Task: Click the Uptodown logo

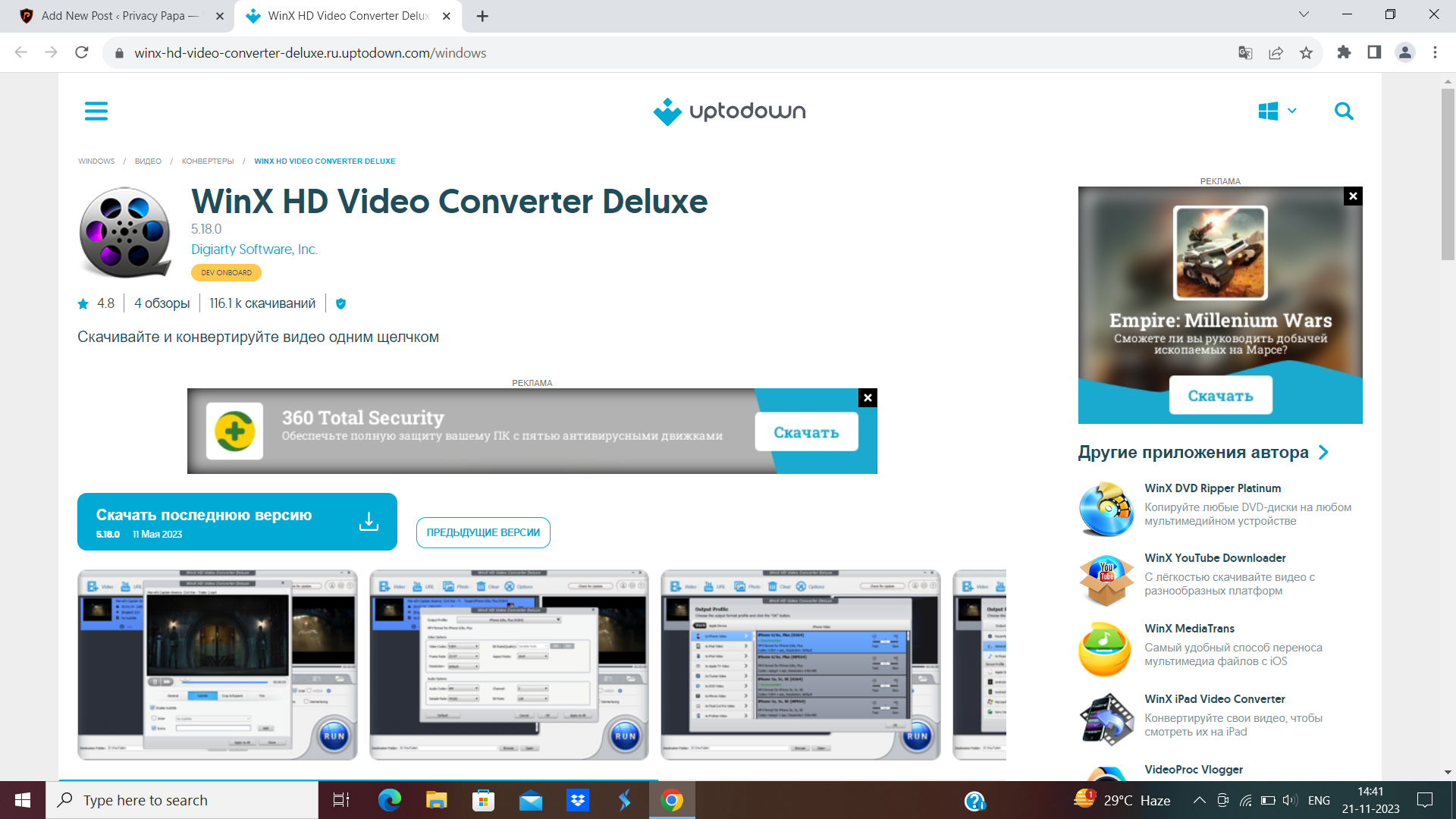Action: point(730,111)
